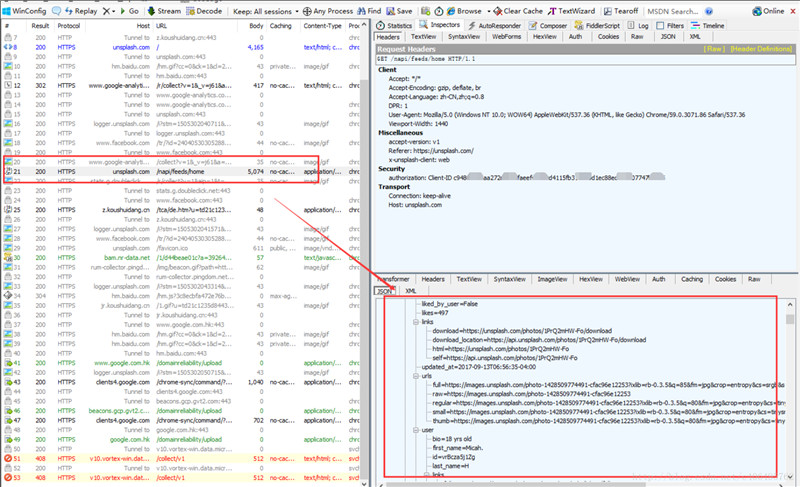Sort sessions by the Body column header

[x=256, y=25]
